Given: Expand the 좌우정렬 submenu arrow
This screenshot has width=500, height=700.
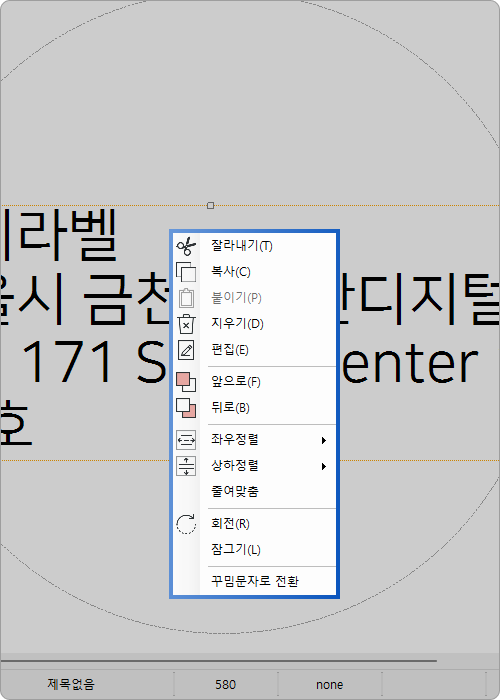Looking at the screenshot, I should click(324, 441).
